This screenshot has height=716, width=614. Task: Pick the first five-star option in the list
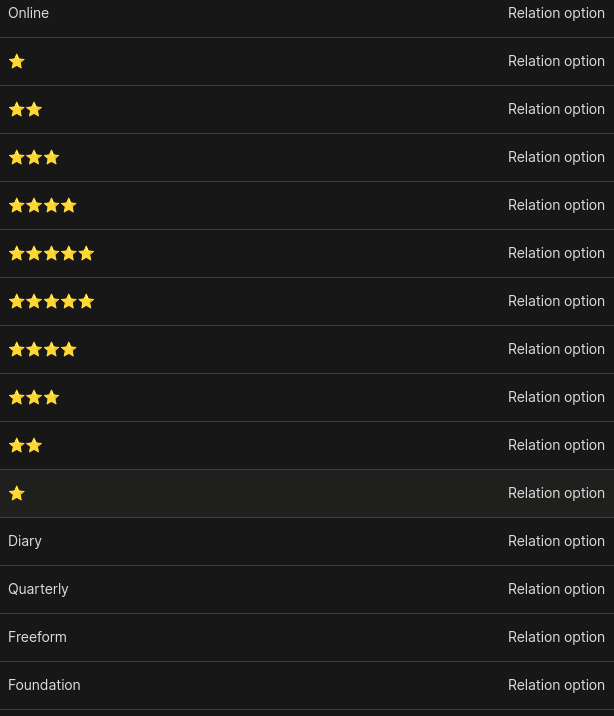coord(307,253)
